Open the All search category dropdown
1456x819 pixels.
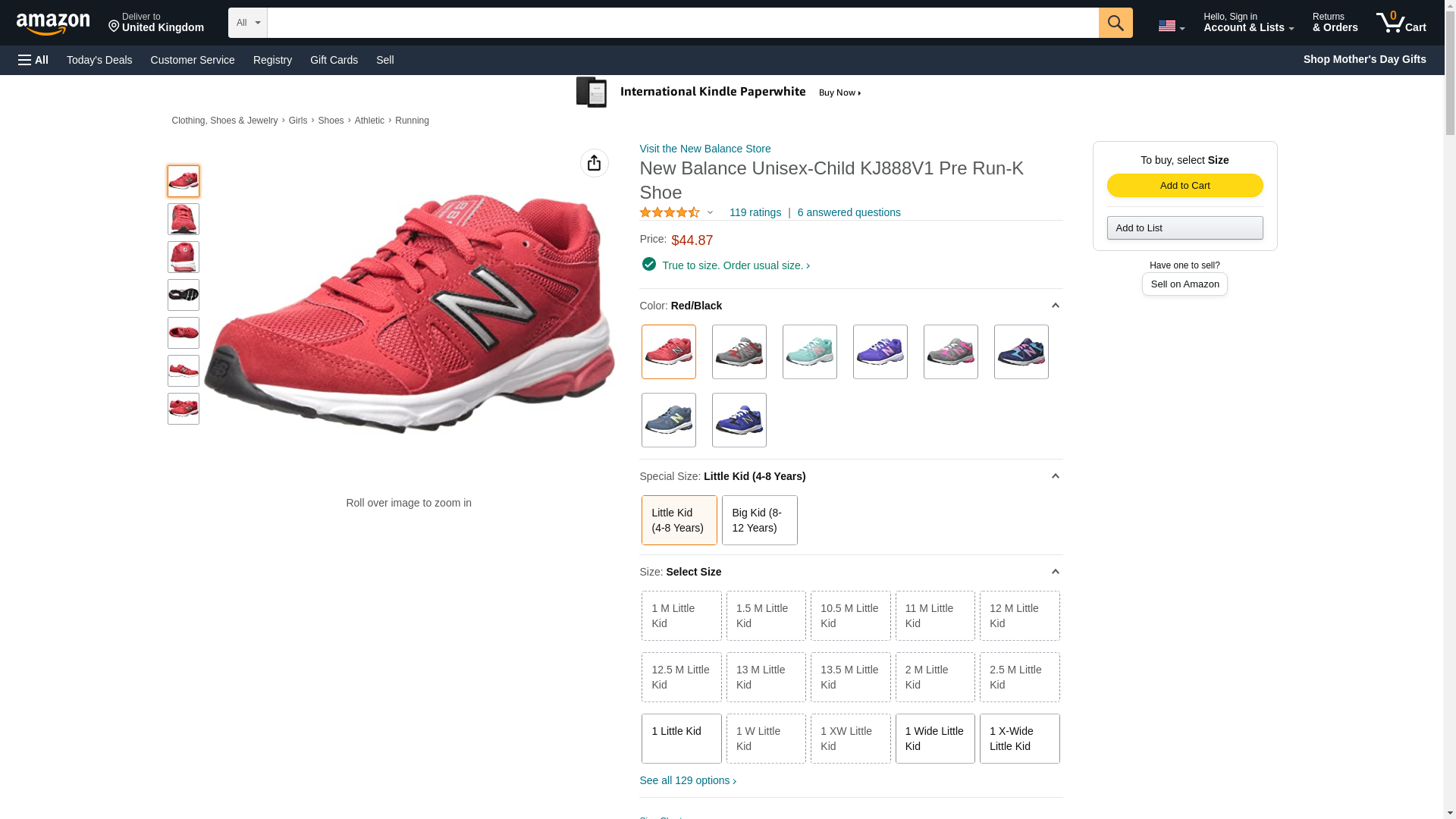coord(247,23)
